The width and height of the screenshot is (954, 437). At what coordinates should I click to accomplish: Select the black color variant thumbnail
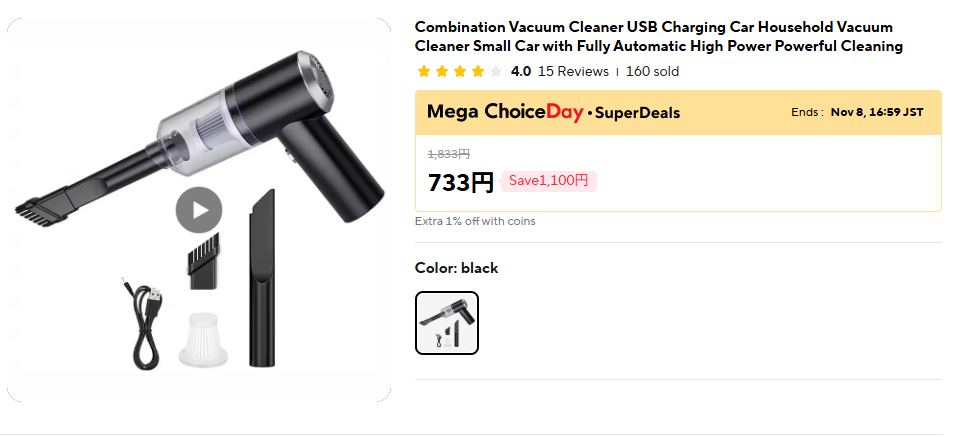447,323
